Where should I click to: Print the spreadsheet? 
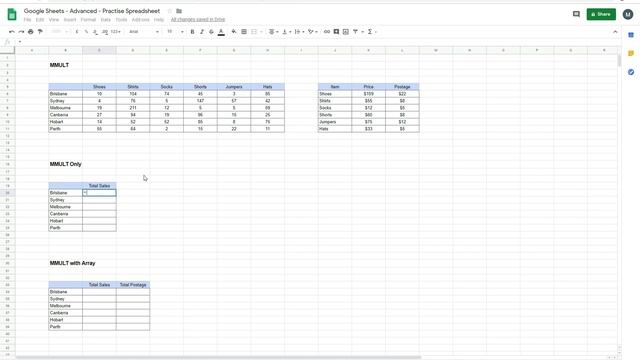pos(31,31)
